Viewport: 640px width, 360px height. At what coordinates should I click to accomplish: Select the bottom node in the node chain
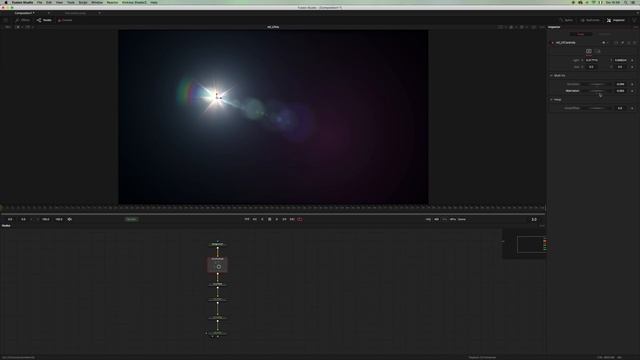[x=217, y=333]
